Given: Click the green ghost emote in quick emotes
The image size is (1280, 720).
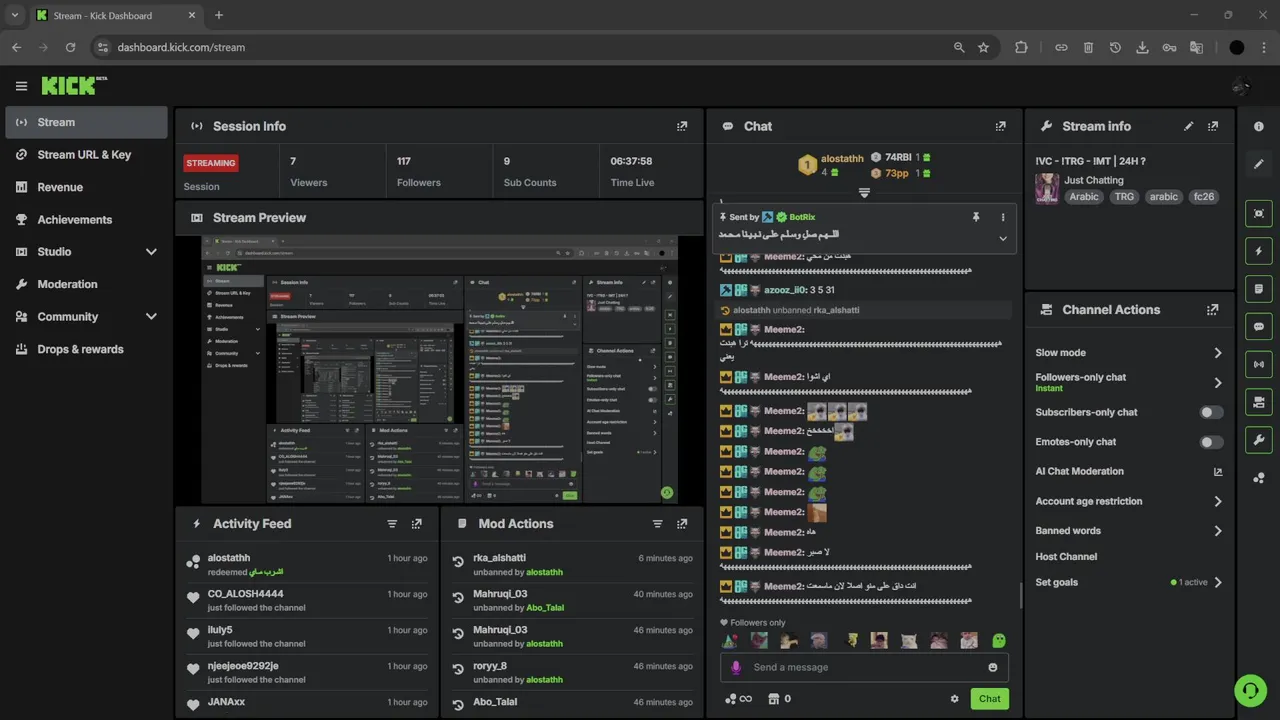Looking at the screenshot, I should coord(998,641).
